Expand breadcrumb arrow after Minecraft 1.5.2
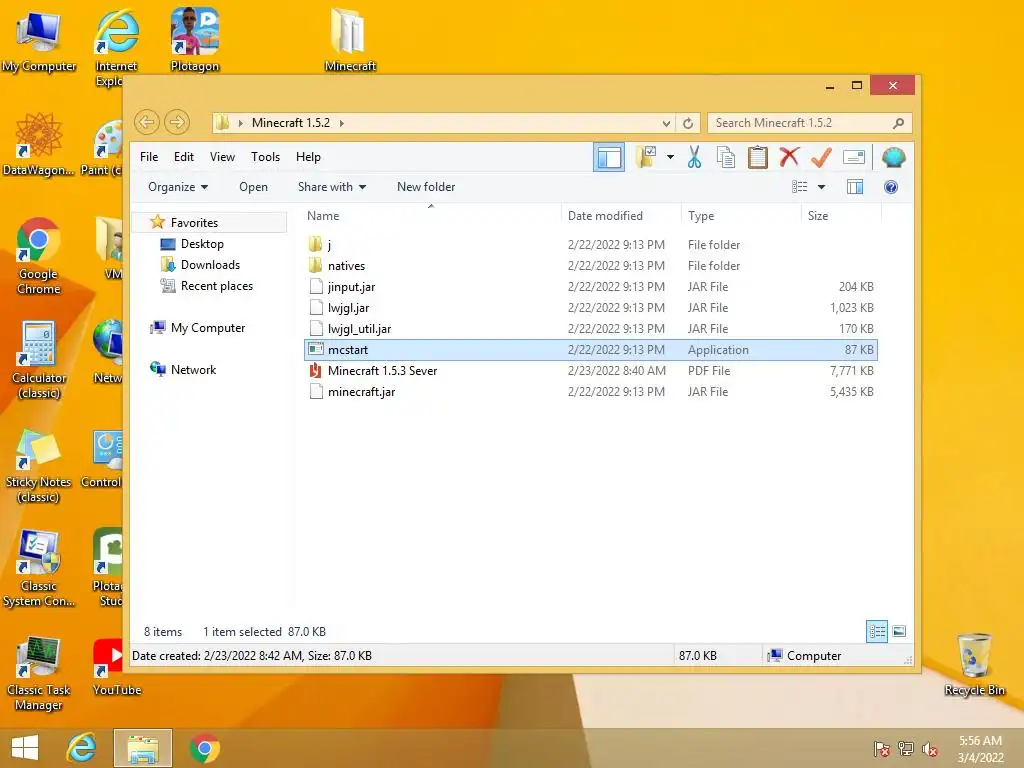This screenshot has height=768, width=1024. (342, 123)
